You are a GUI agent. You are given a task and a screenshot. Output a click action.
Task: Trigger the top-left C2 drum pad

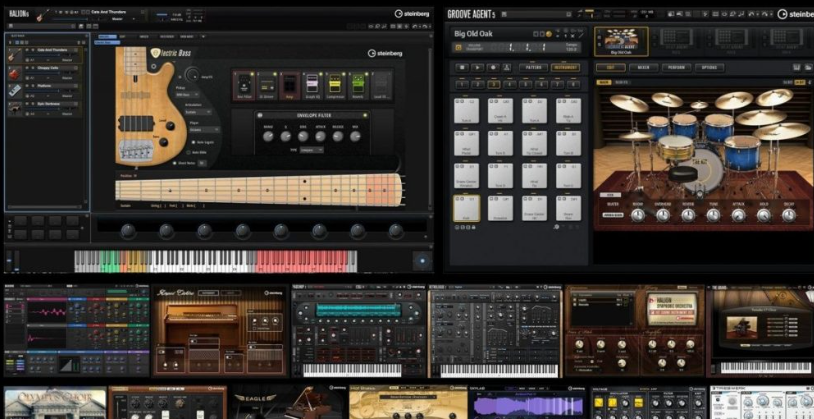point(466,111)
